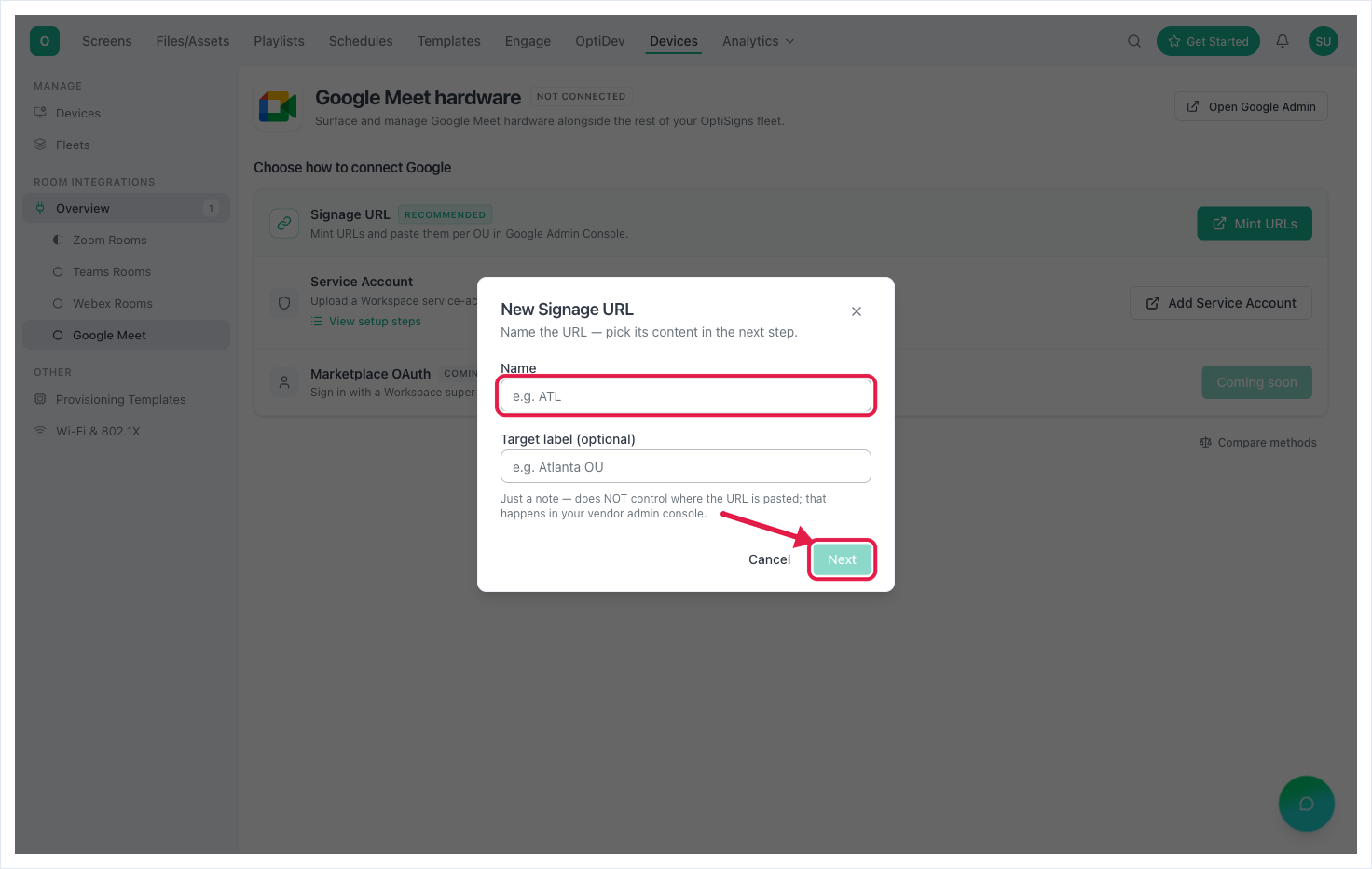Click the Compare methods scale icon

(1205, 443)
